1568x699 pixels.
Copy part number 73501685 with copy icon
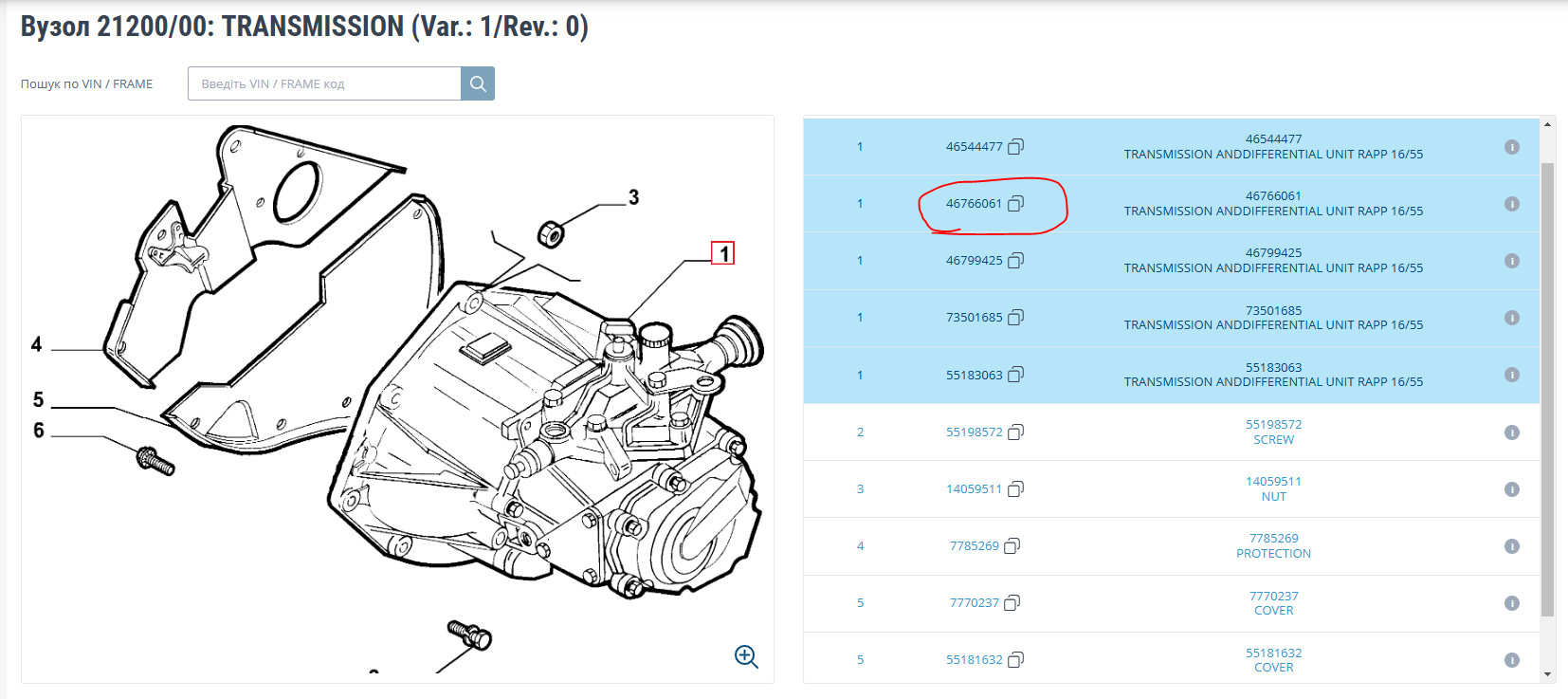point(1015,317)
